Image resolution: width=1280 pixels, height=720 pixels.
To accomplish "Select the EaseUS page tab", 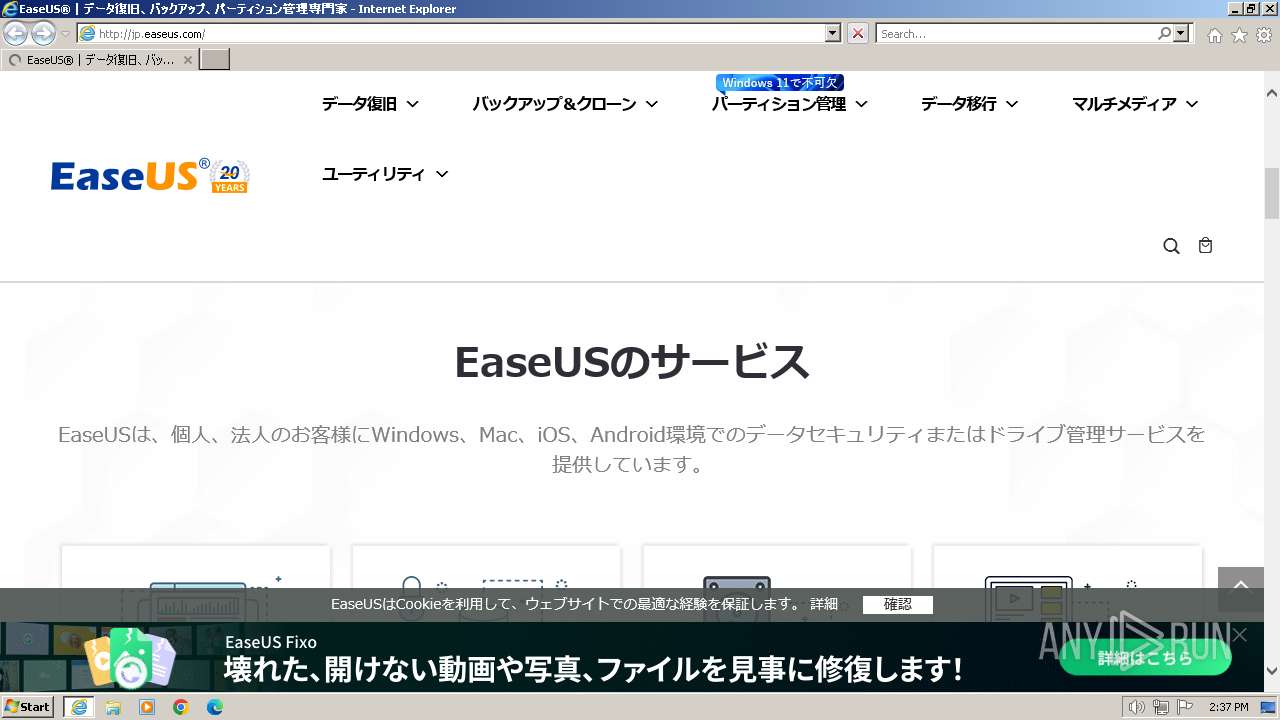I will pyautogui.click(x=99, y=60).
